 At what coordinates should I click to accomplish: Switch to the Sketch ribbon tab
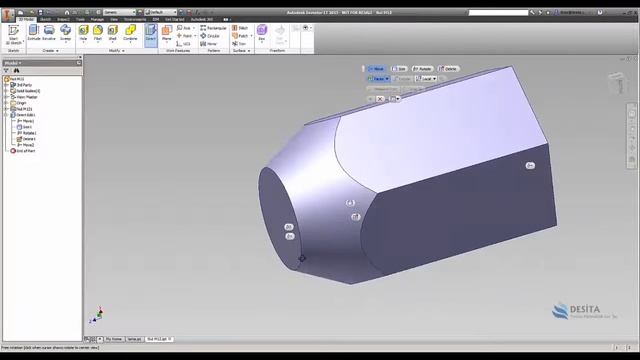(45, 19)
